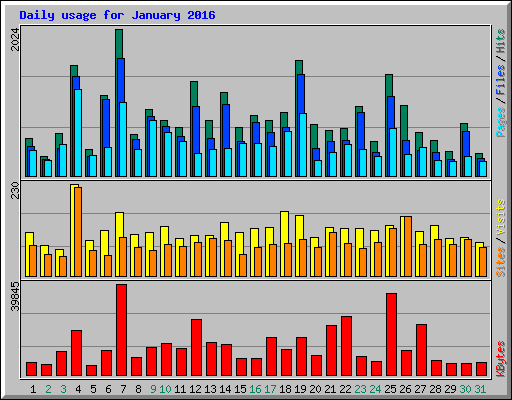Viewport: 512px width, 400px height.
Task: Click day label 21 on x-axis
Action: point(330,389)
